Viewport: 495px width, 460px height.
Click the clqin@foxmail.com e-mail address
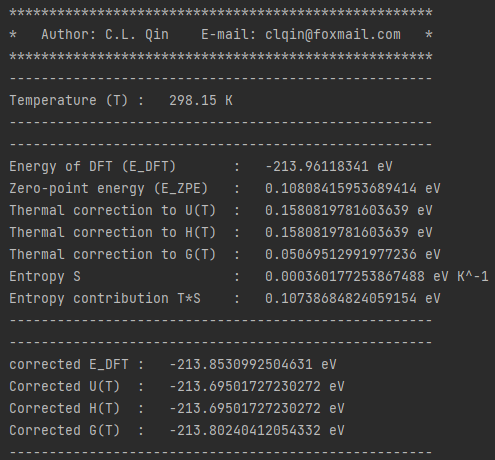[x=333, y=35]
